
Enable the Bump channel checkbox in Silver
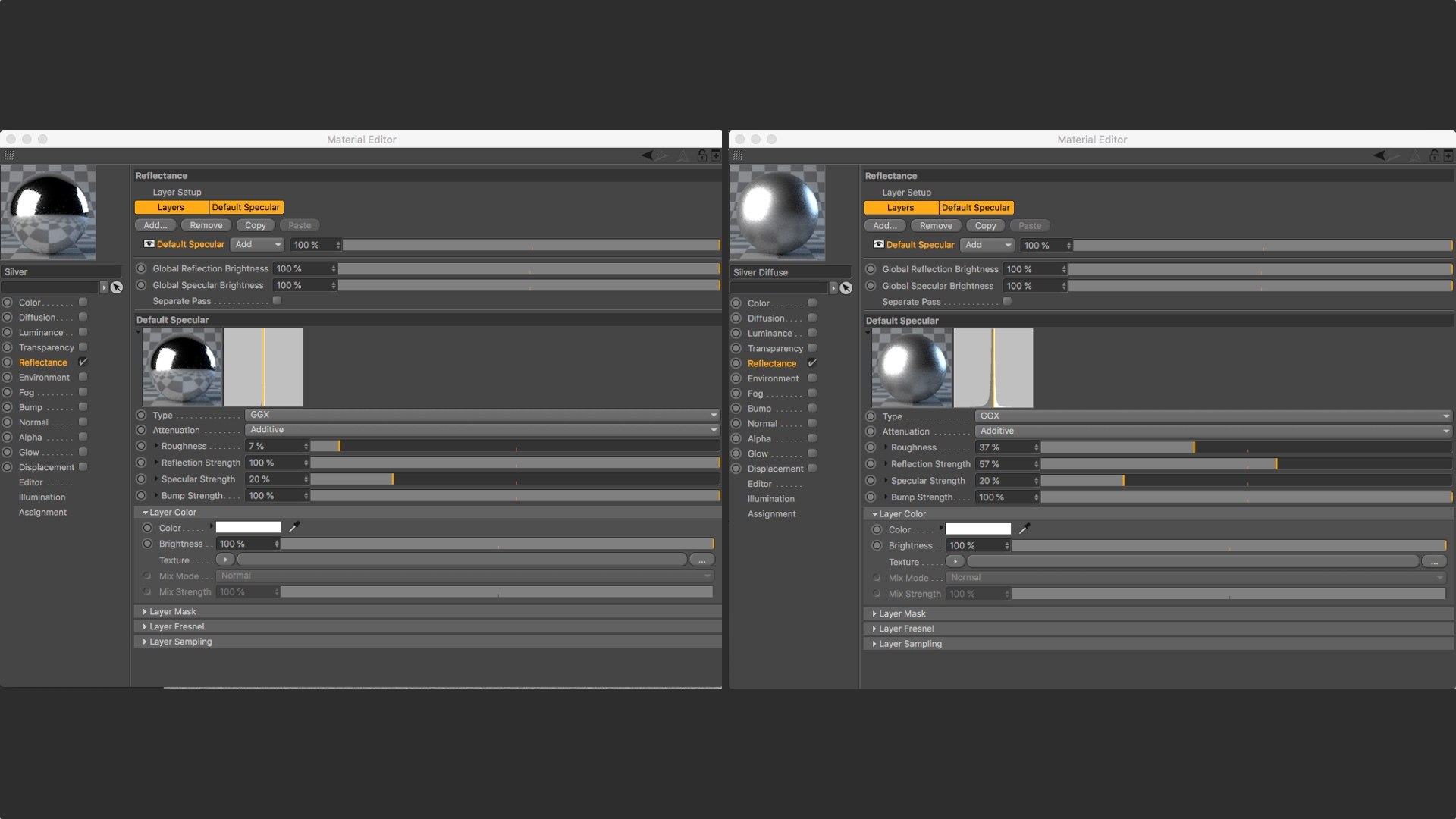pyautogui.click(x=83, y=407)
